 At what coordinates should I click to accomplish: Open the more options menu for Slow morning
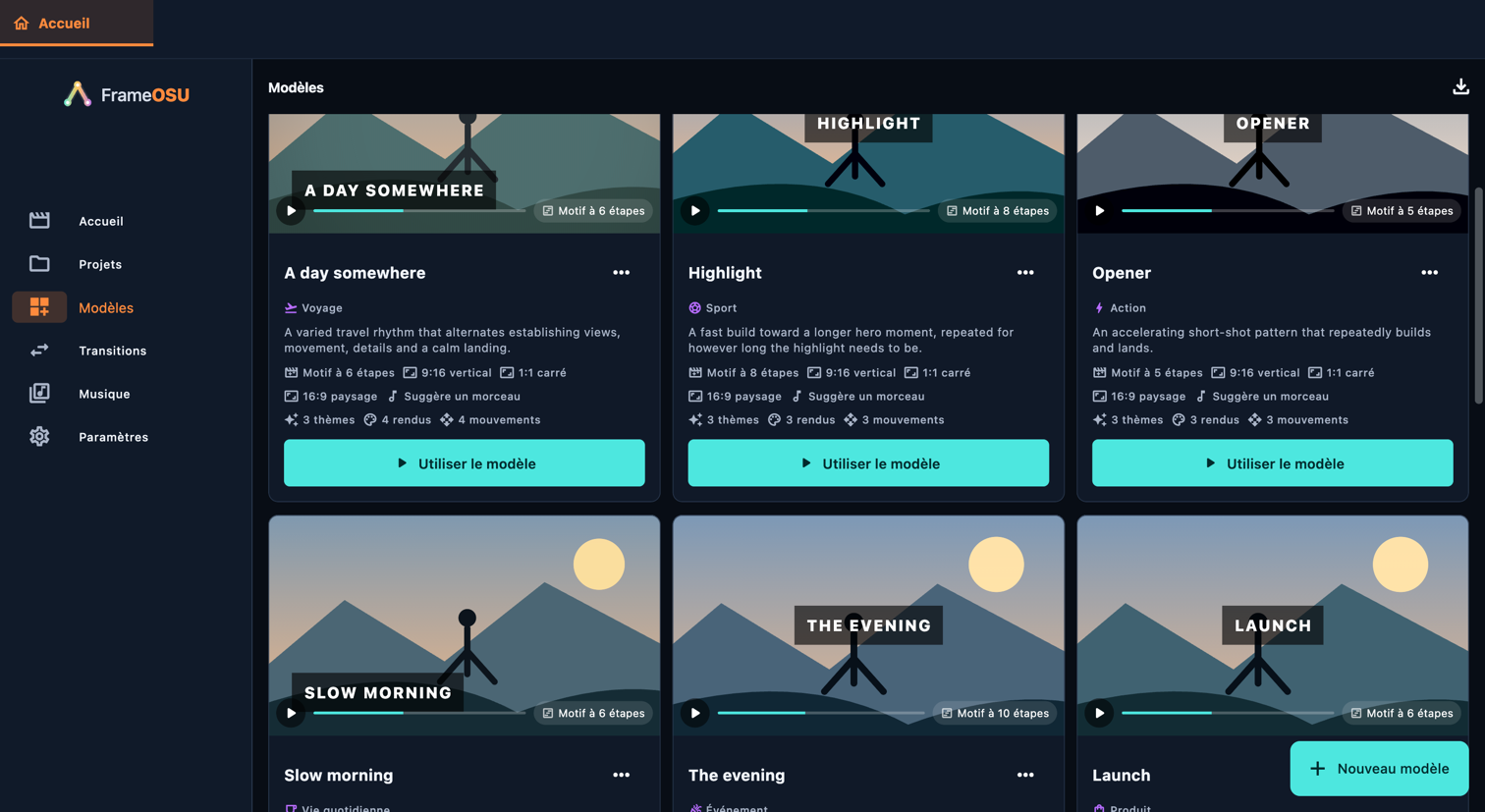click(622, 776)
